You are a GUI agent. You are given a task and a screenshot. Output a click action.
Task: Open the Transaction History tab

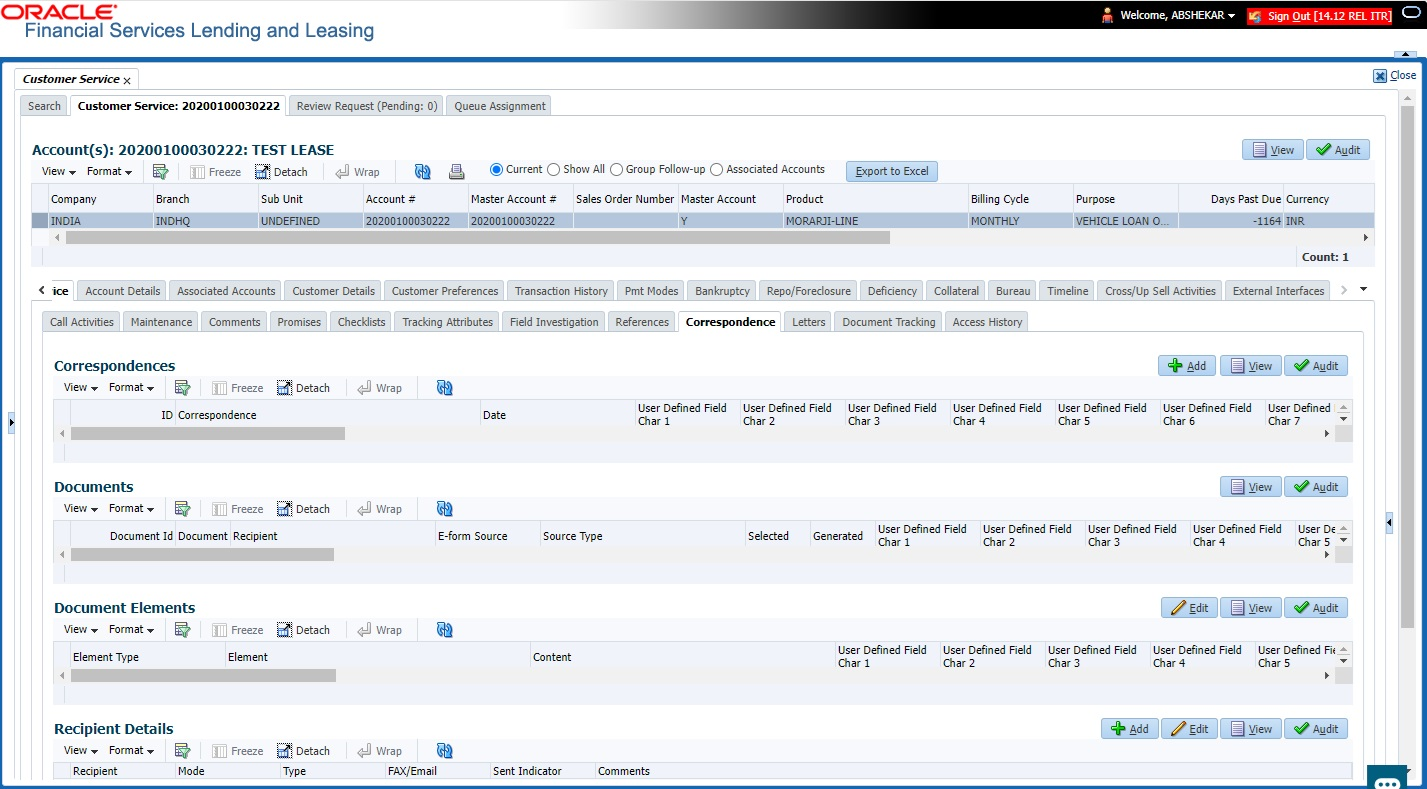tap(561, 291)
